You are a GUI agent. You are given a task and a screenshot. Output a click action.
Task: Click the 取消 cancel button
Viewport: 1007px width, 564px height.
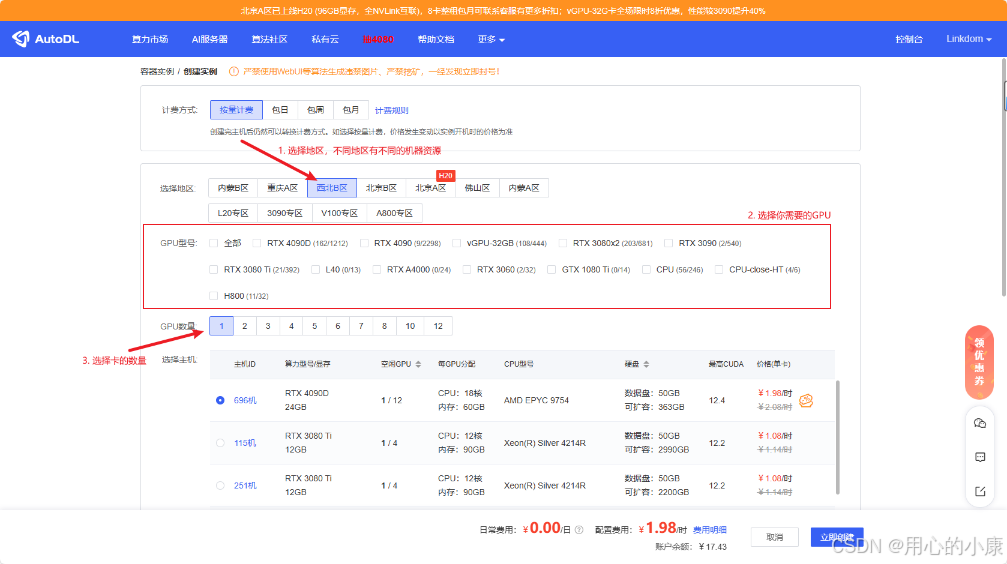[x=775, y=537]
